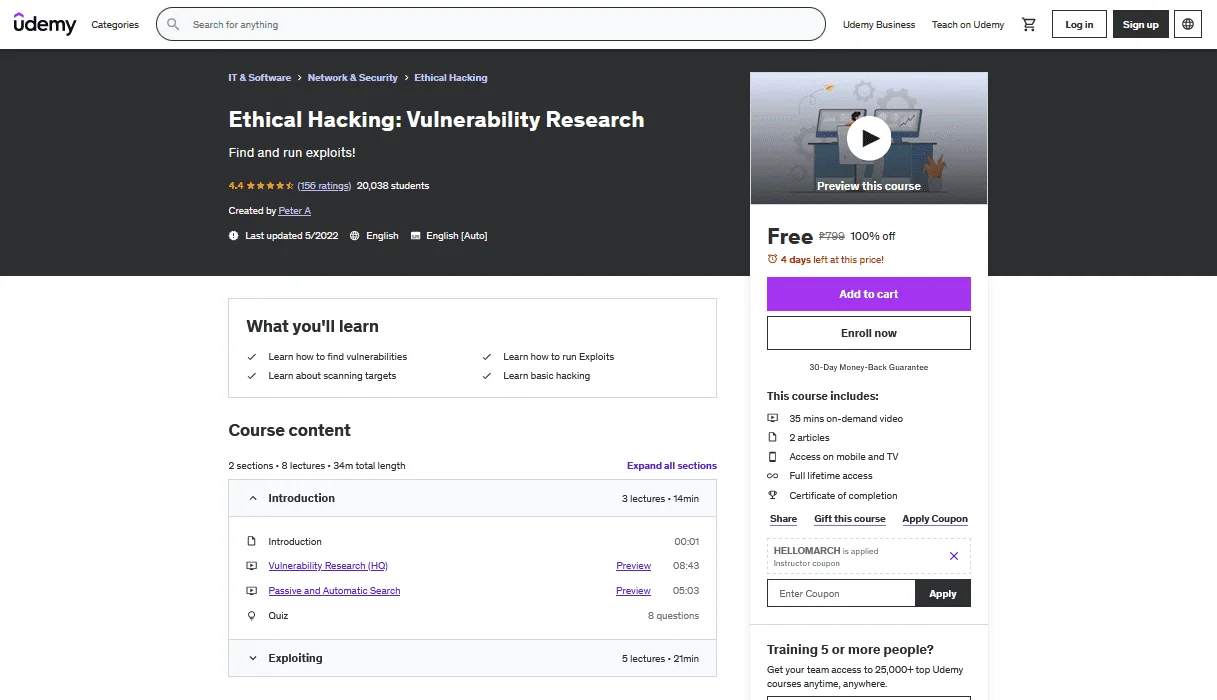The height and width of the screenshot is (700, 1217).
Task: Open Teach on Udemy
Action: 968,24
